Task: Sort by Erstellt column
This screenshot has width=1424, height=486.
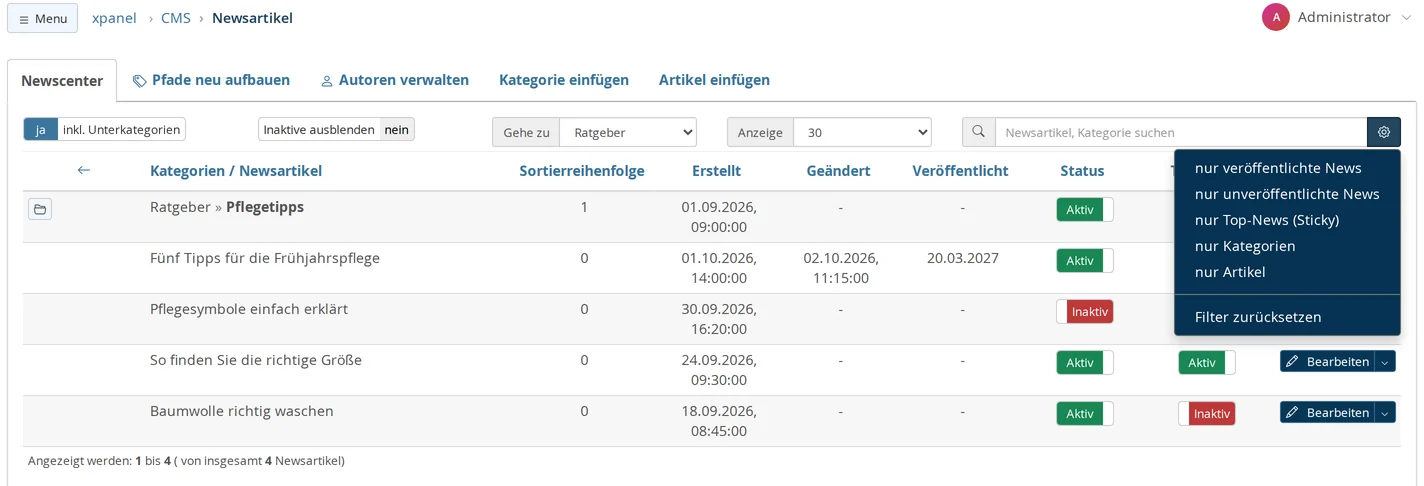Action: pos(716,171)
